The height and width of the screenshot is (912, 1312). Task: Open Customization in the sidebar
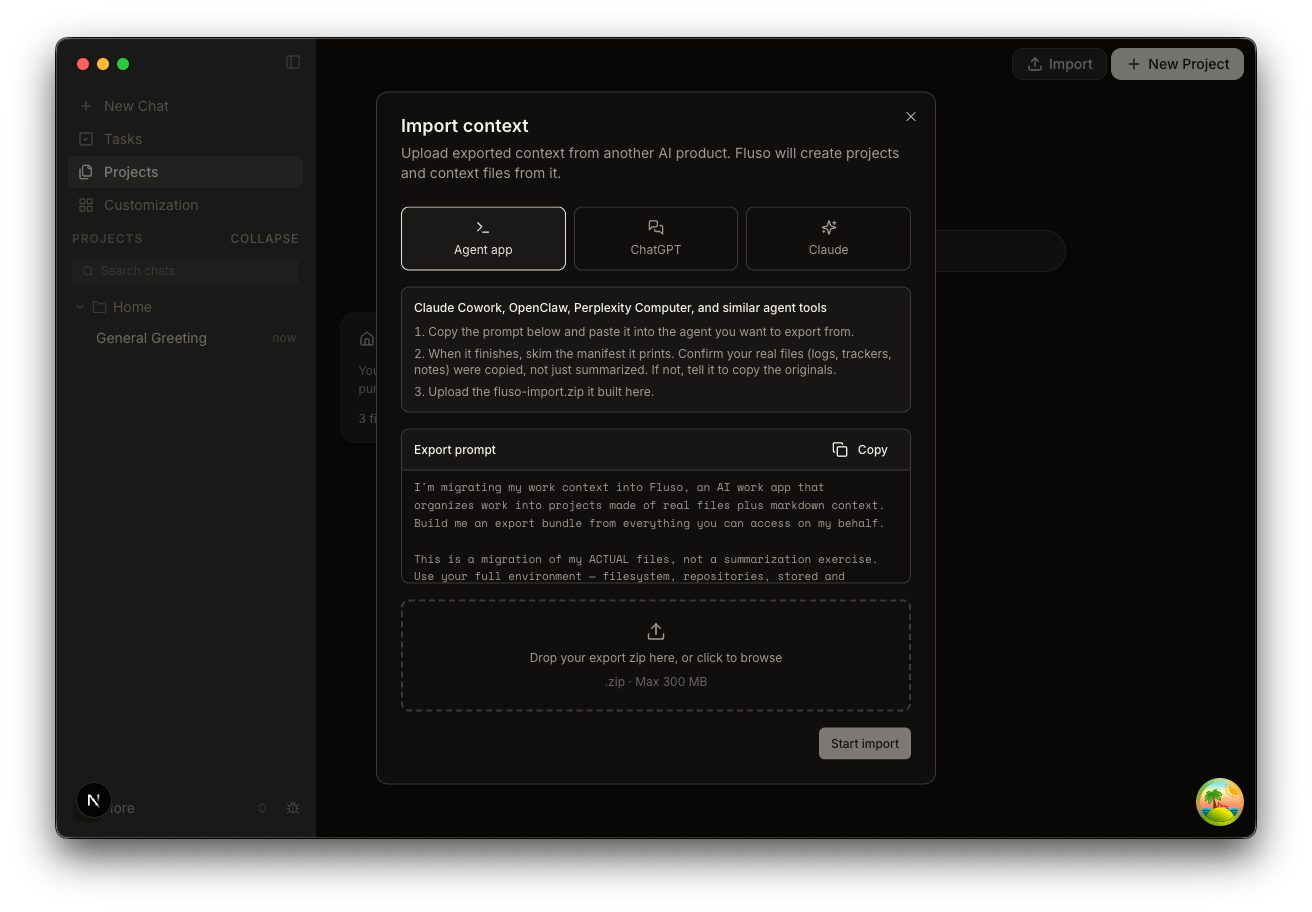point(185,205)
